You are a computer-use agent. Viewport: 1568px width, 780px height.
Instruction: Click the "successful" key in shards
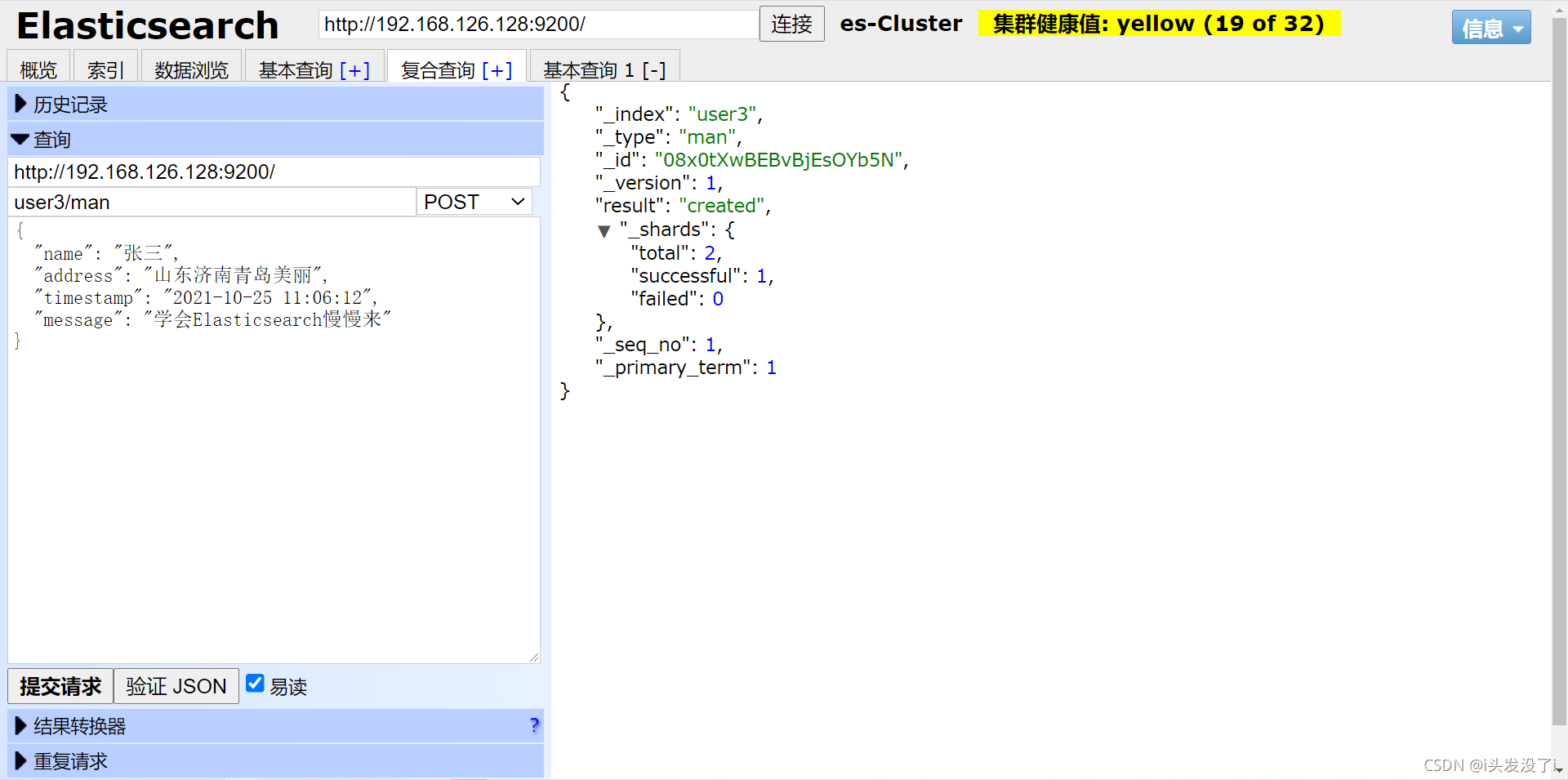click(x=685, y=276)
